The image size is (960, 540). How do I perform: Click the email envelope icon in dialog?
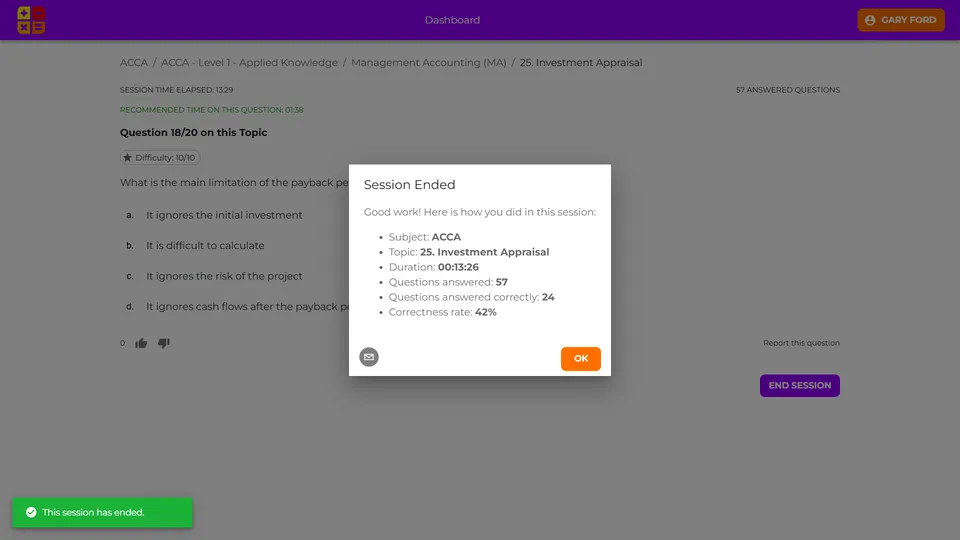(x=369, y=356)
